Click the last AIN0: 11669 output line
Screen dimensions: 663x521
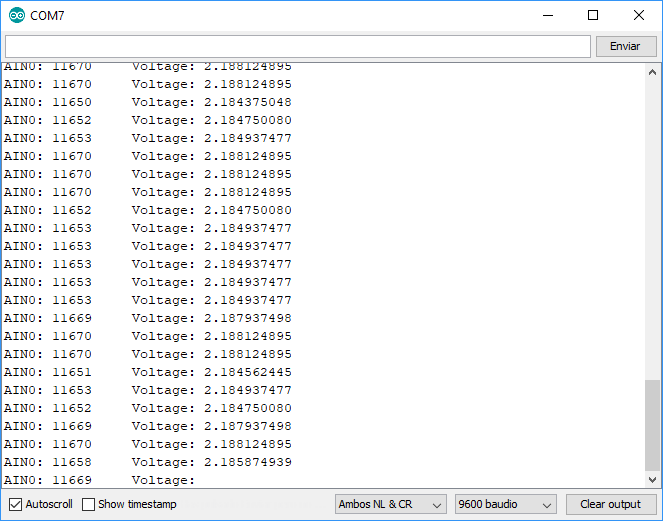[48, 480]
